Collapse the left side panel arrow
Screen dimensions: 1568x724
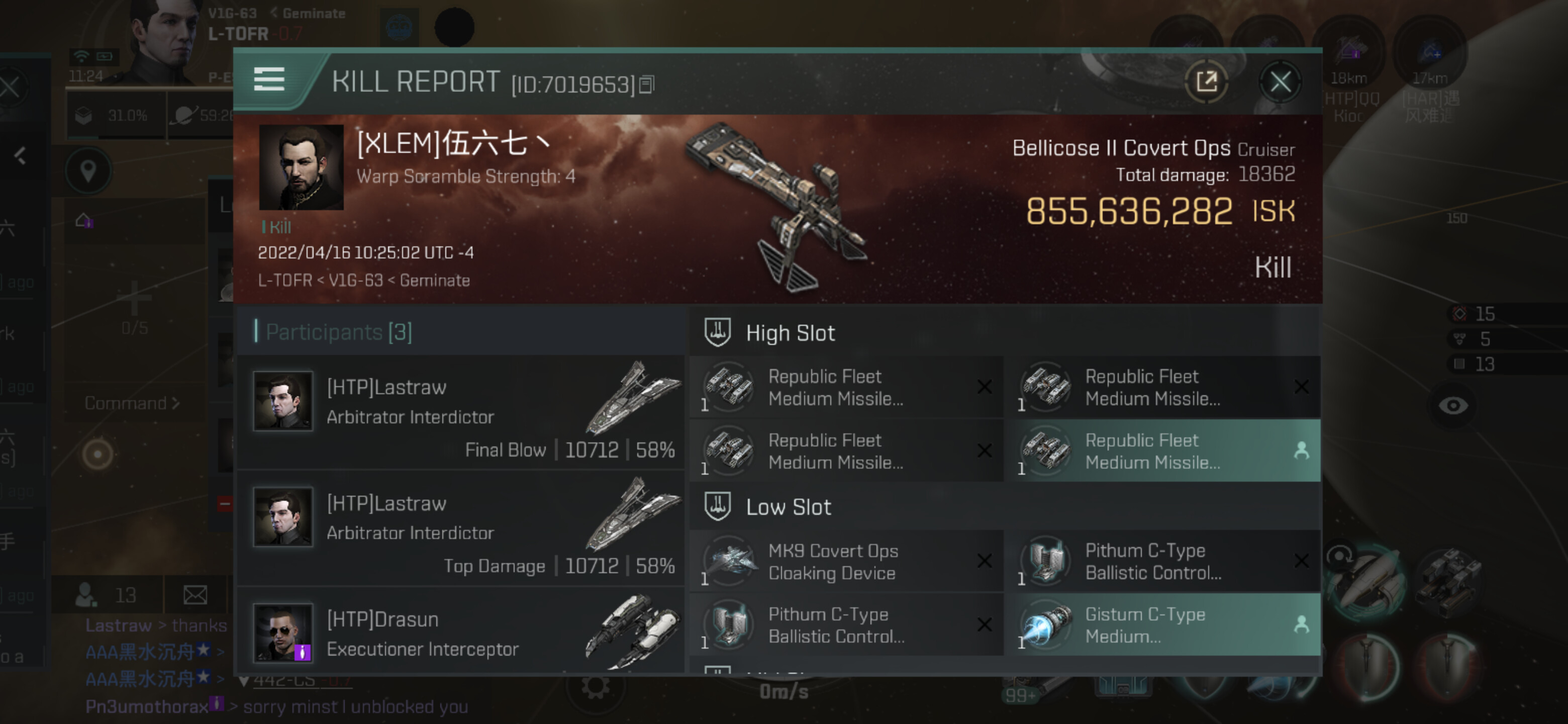(x=21, y=156)
